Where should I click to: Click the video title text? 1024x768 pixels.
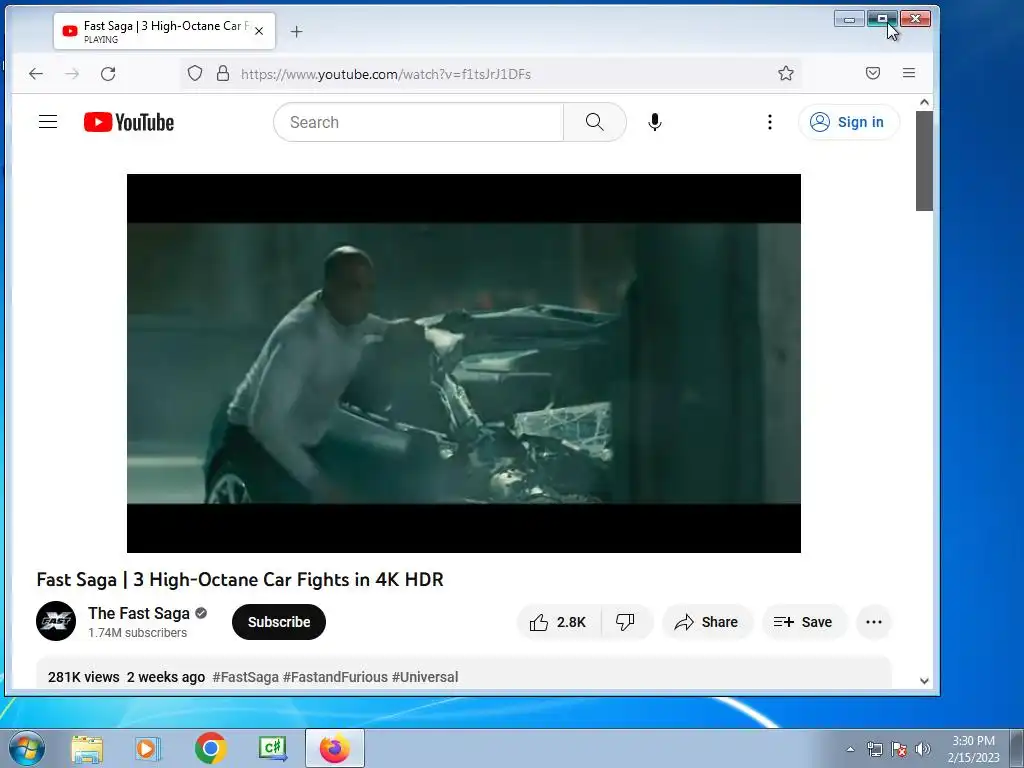tap(240, 580)
